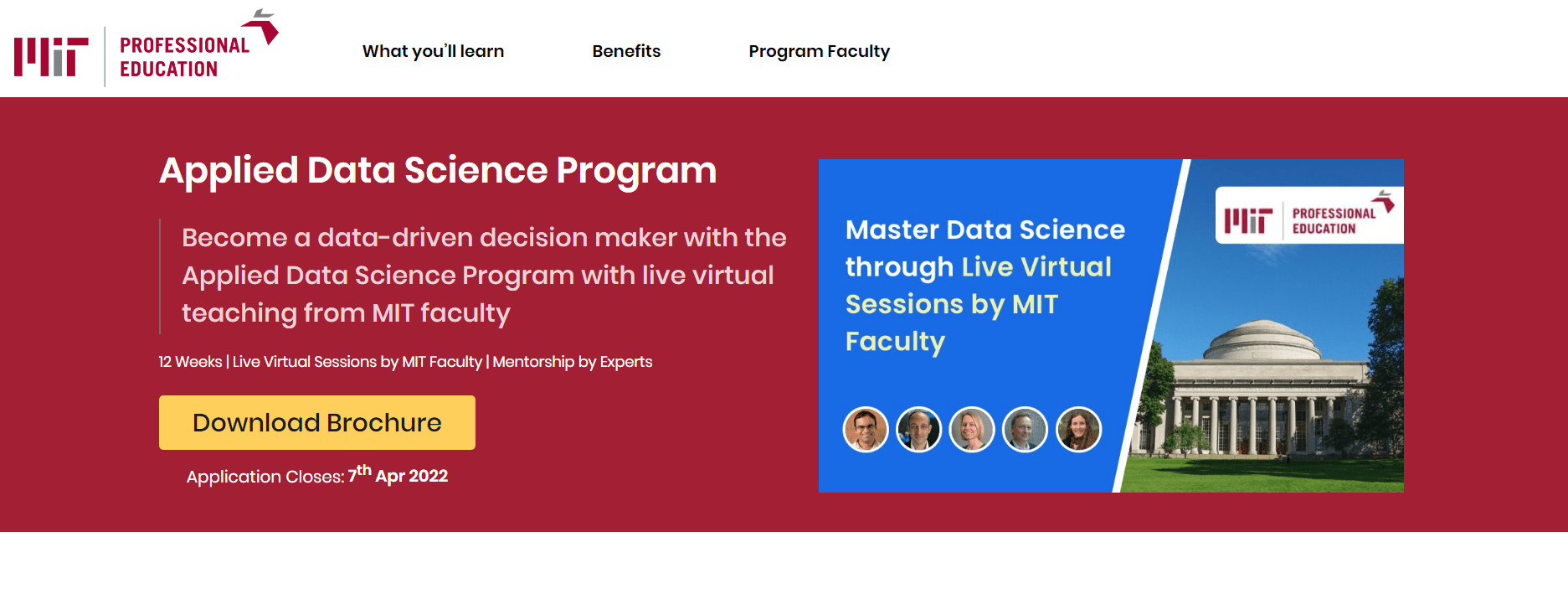The height and width of the screenshot is (604, 1568).
Task: Click the Master Data Science banner text
Action: (x=985, y=285)
